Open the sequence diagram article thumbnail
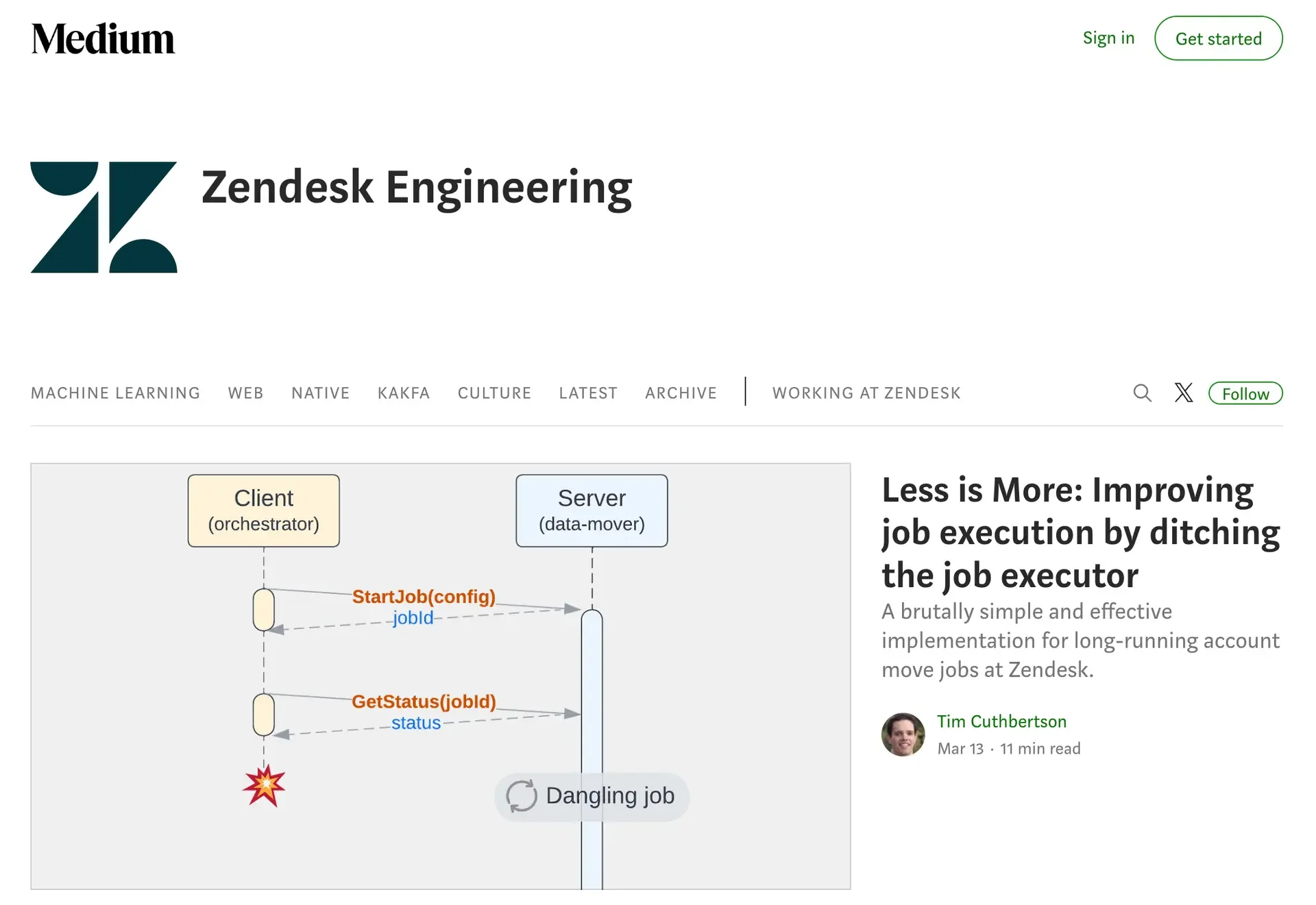 click(x=440, y=676)
